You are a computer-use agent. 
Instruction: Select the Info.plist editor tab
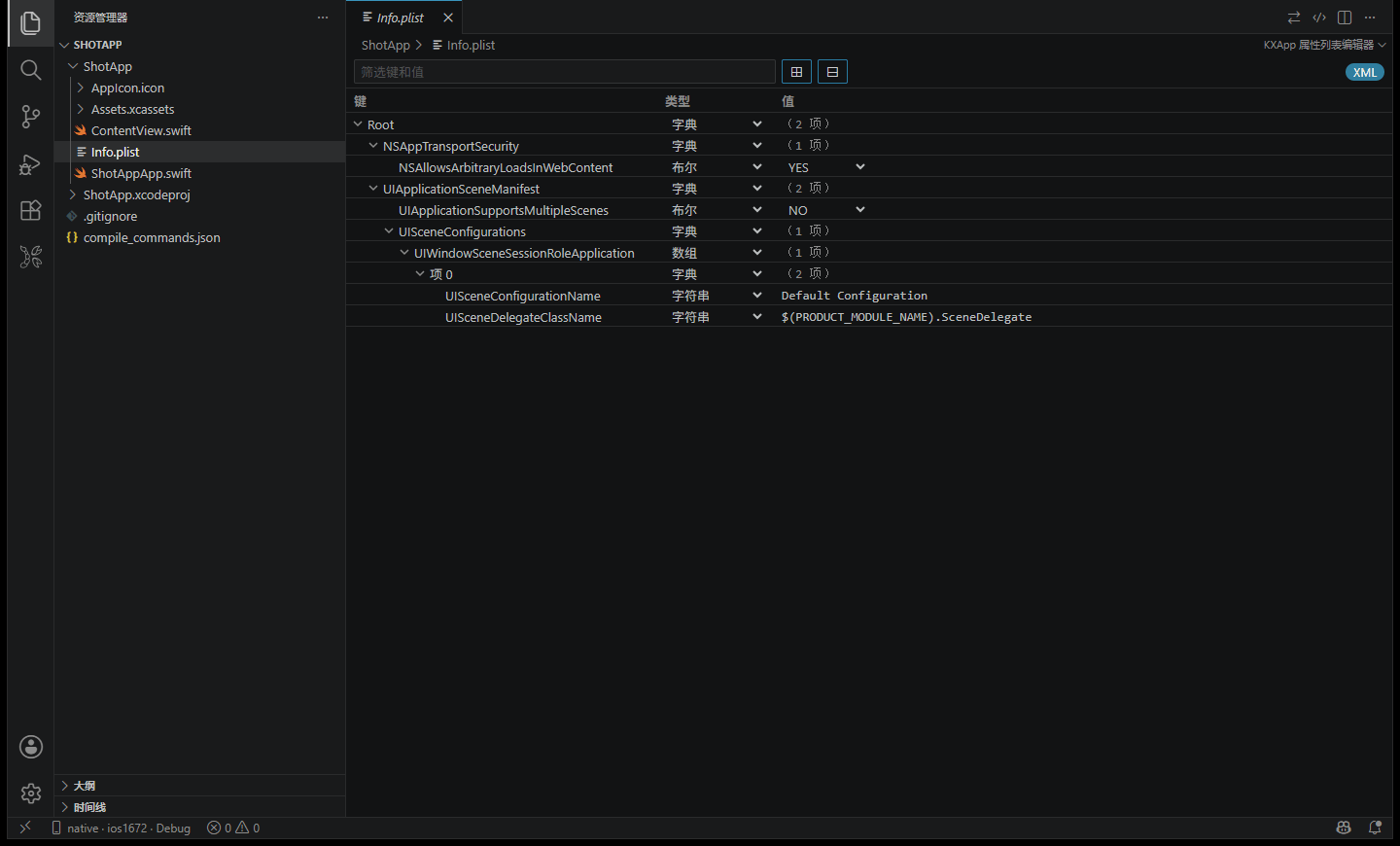click(403, 18)
